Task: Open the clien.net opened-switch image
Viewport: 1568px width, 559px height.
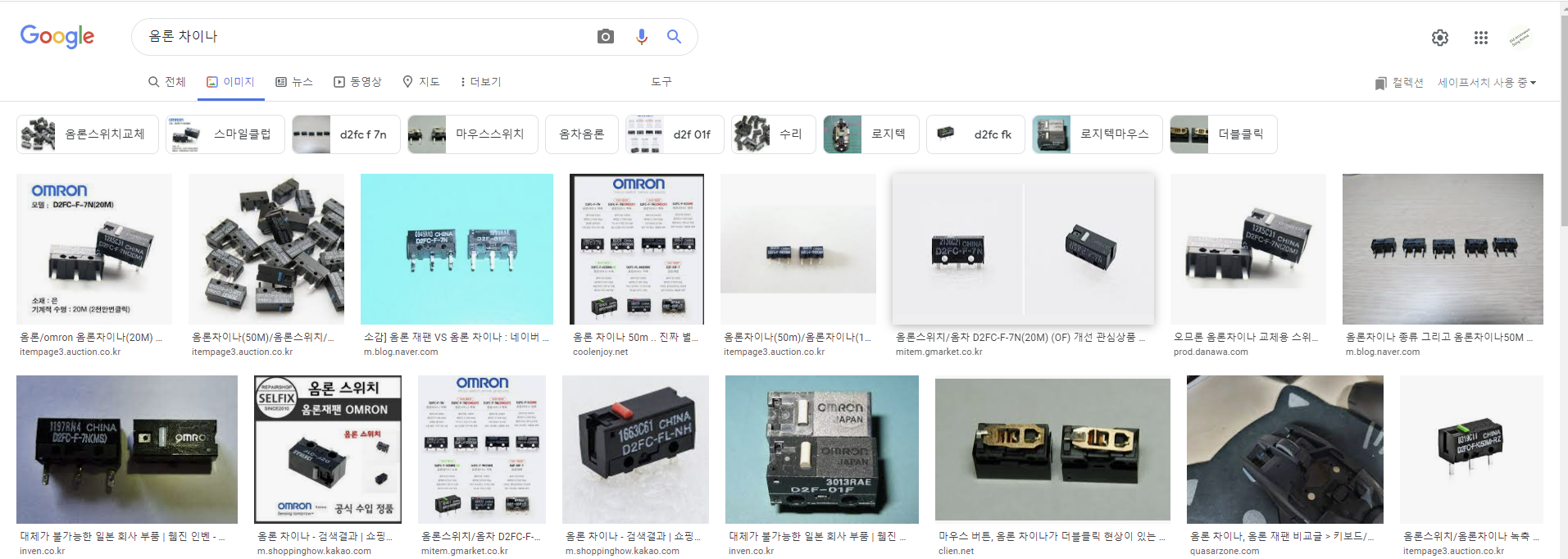Action: click(x=1052, y=449)
